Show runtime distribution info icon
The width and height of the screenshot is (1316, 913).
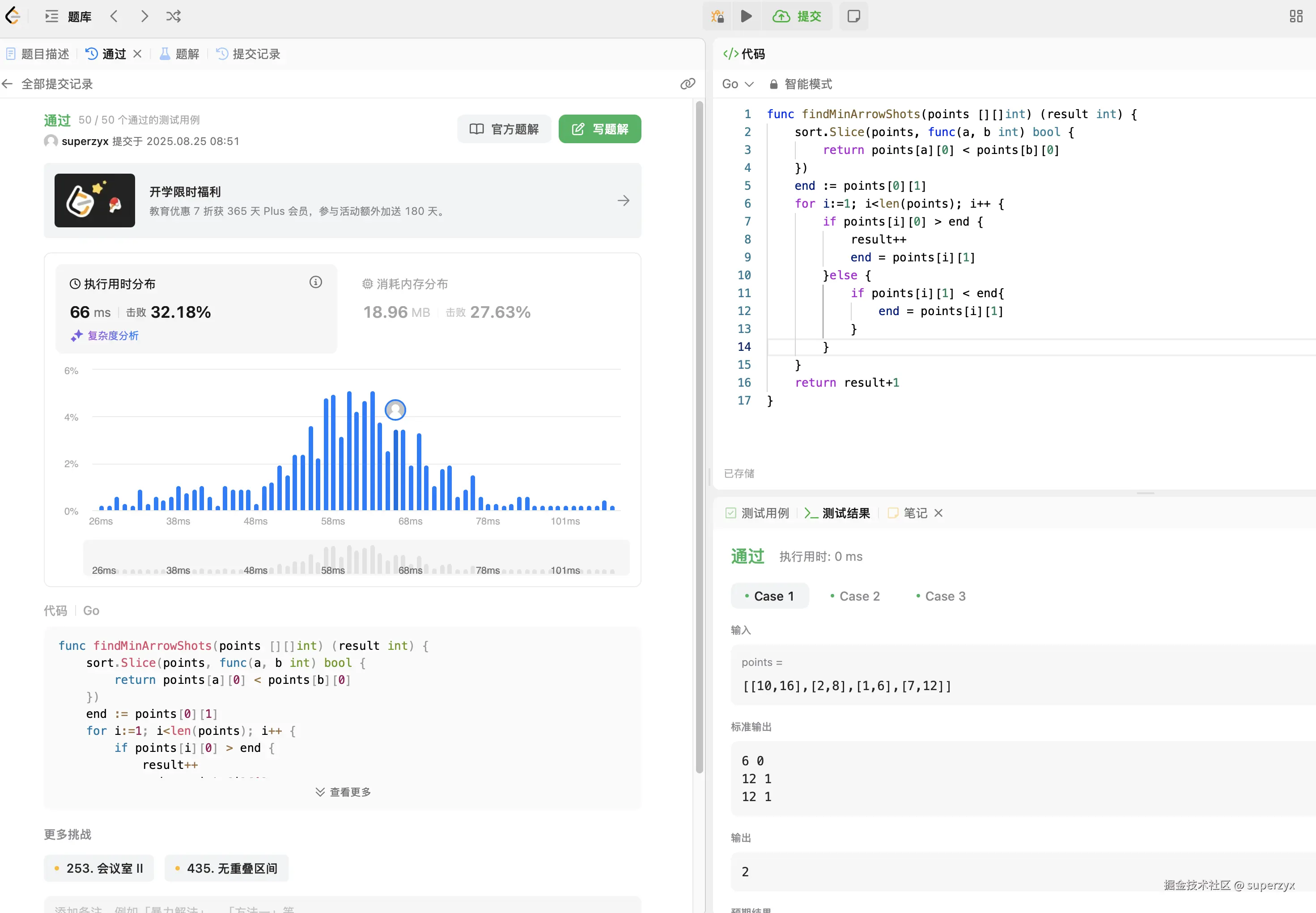(x=315, y=282)
